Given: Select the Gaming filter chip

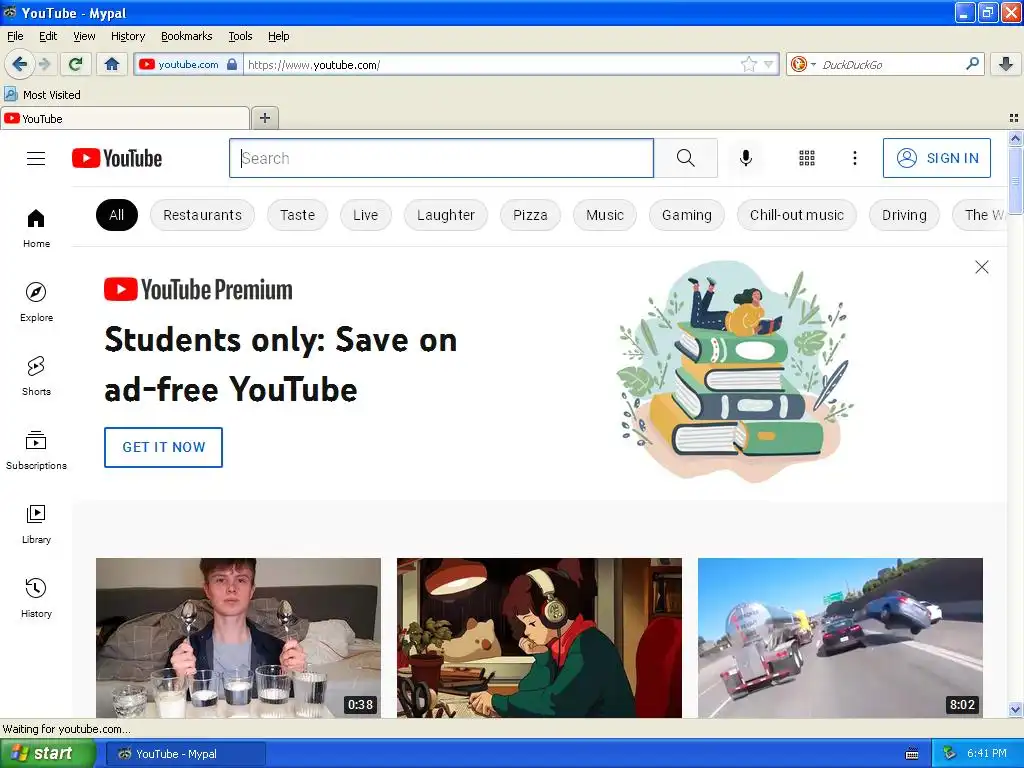Looking at the screenshot, I should 686,215.
